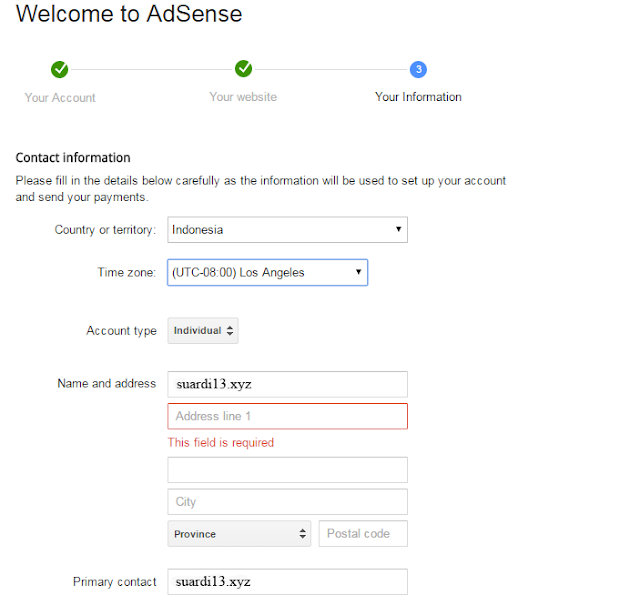Change the Account type Individual selector
Viewport: 640px width, 595px height.
[203, 331]
